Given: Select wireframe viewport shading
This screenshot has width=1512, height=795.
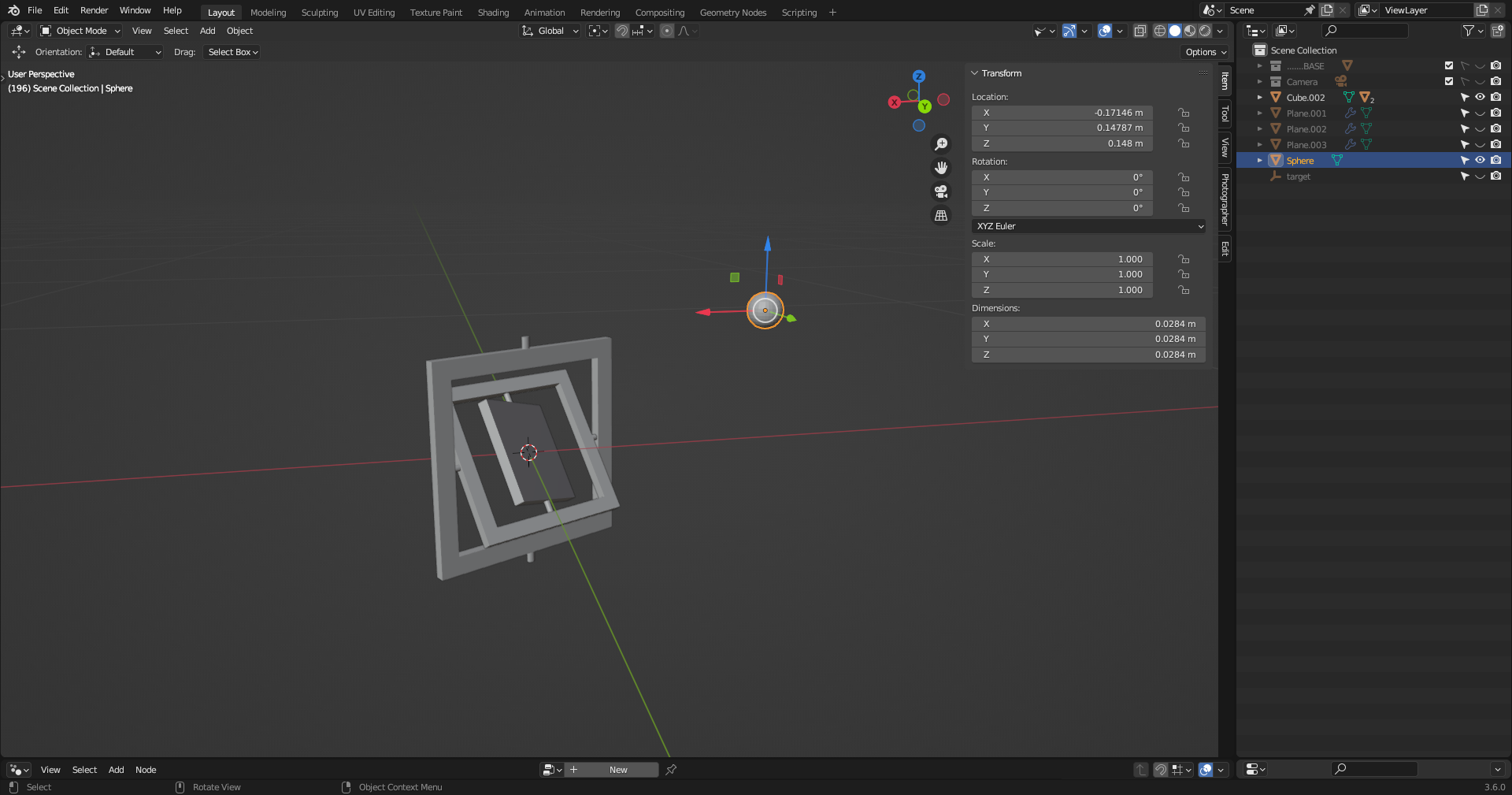Looking at the screenshot, I should point(1160,31).
